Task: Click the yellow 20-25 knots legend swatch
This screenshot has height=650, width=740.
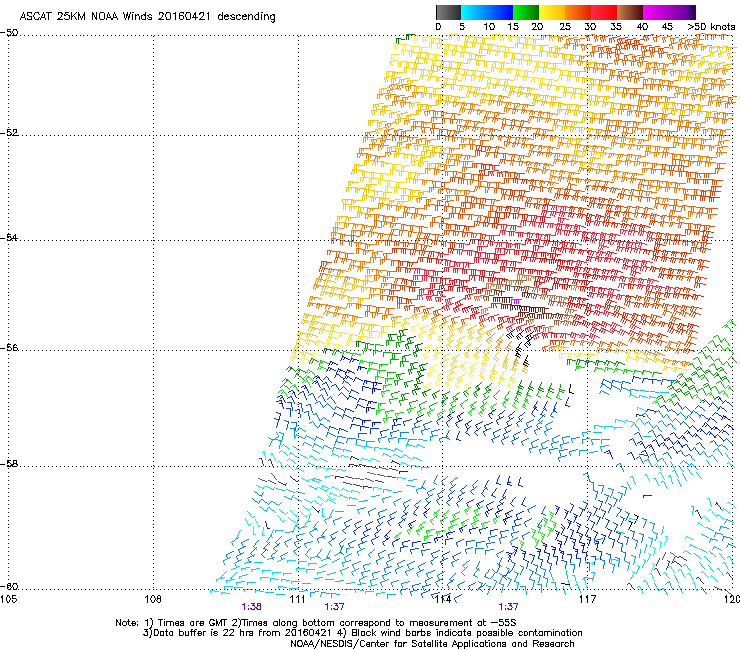Action: pos(552,12)
